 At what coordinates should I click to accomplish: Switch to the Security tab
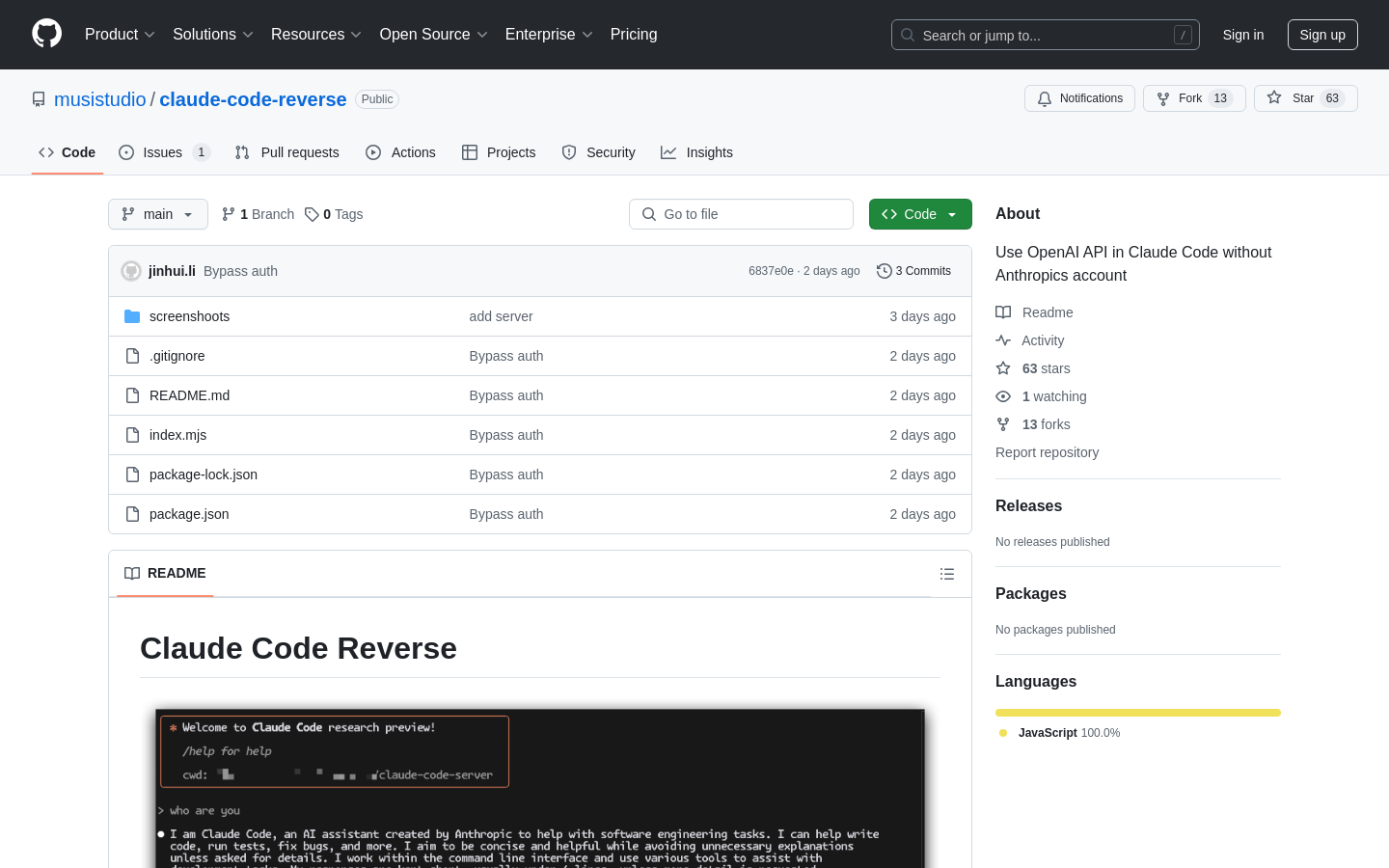coord(598,152)
